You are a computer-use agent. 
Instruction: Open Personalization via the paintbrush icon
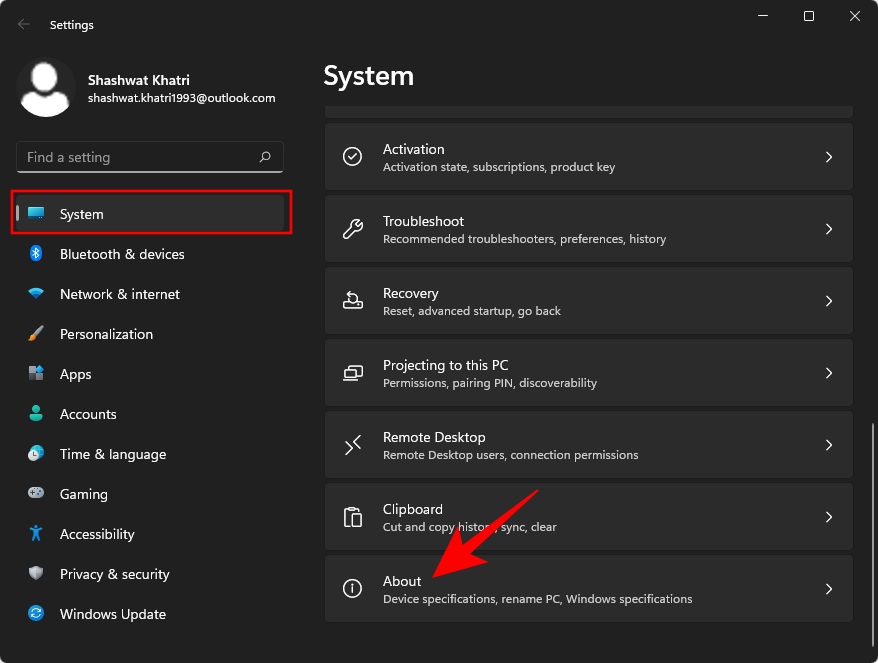pos(35,334)
